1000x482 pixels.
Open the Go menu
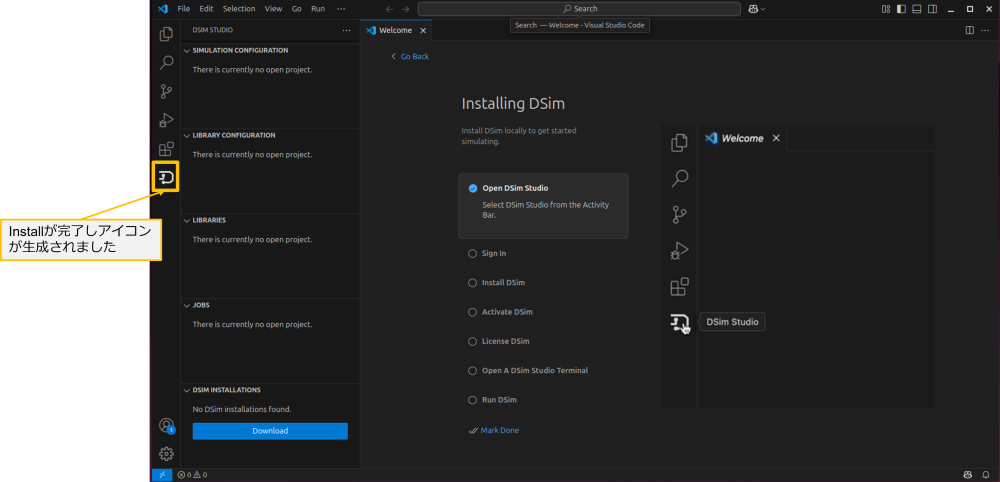tap(297, 9)
